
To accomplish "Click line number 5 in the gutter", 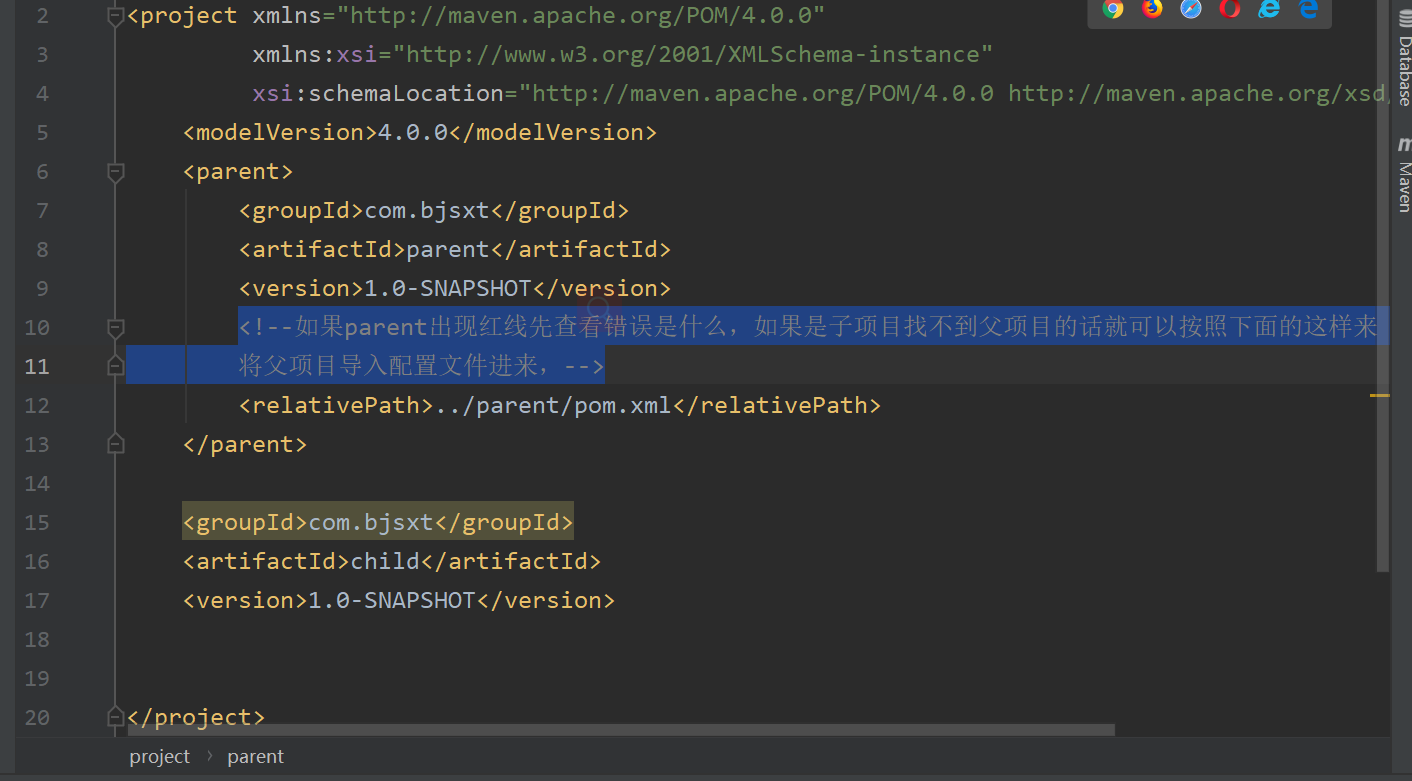I will point(42,132).
